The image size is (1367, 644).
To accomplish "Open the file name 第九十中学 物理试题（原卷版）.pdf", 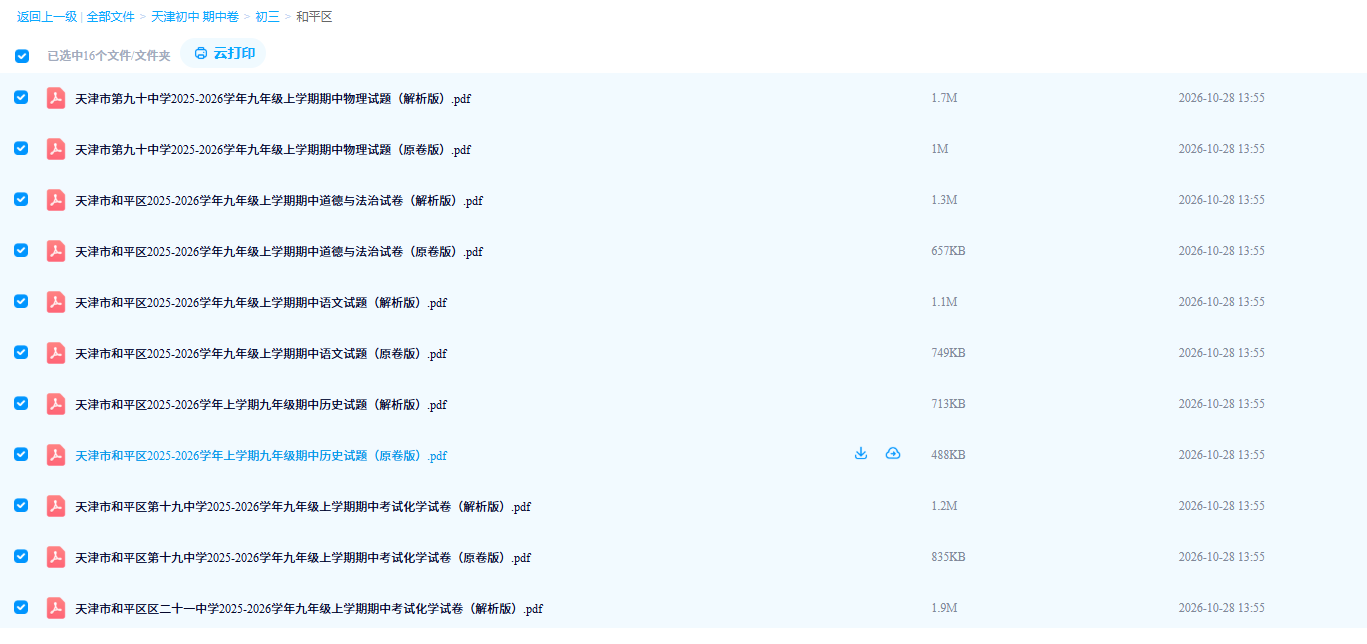I will [x=273, y=150].
